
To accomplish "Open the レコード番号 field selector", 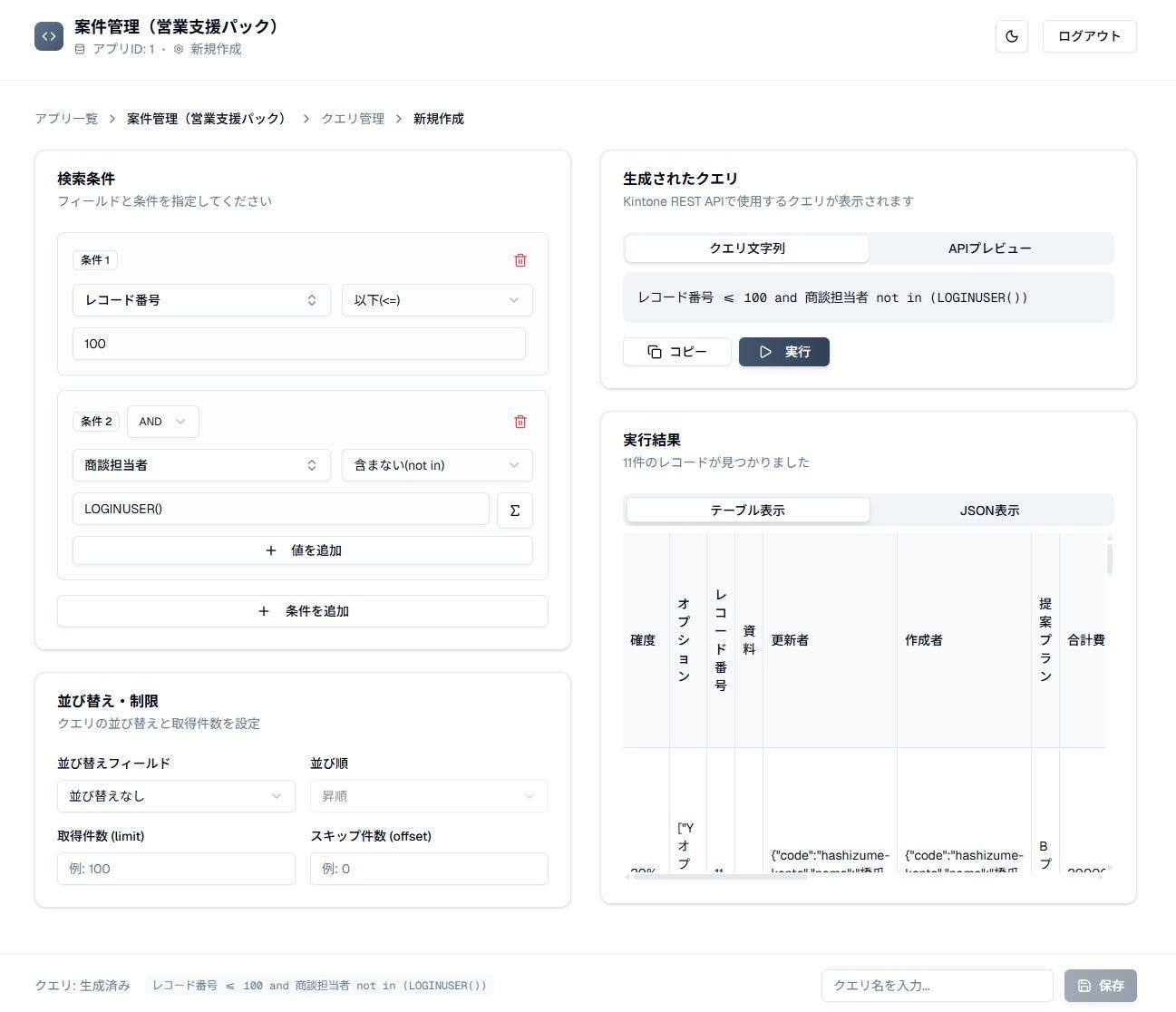I will [200, 300].
